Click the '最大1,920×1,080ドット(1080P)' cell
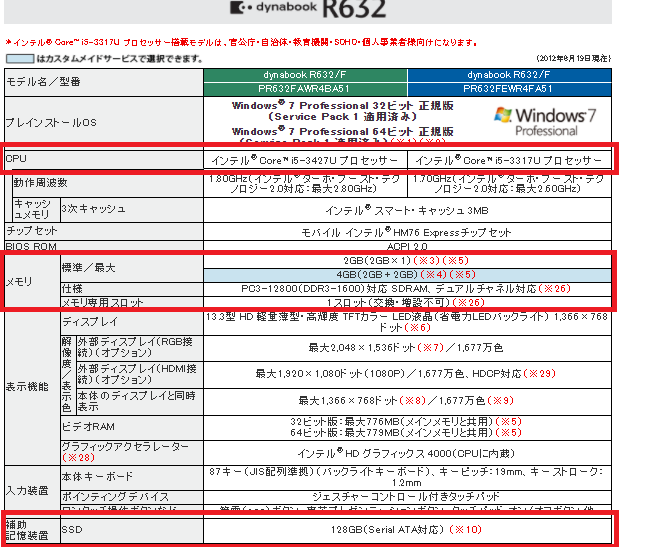The image size is (651, 547). pyautogui.click(x=407, y=374)
